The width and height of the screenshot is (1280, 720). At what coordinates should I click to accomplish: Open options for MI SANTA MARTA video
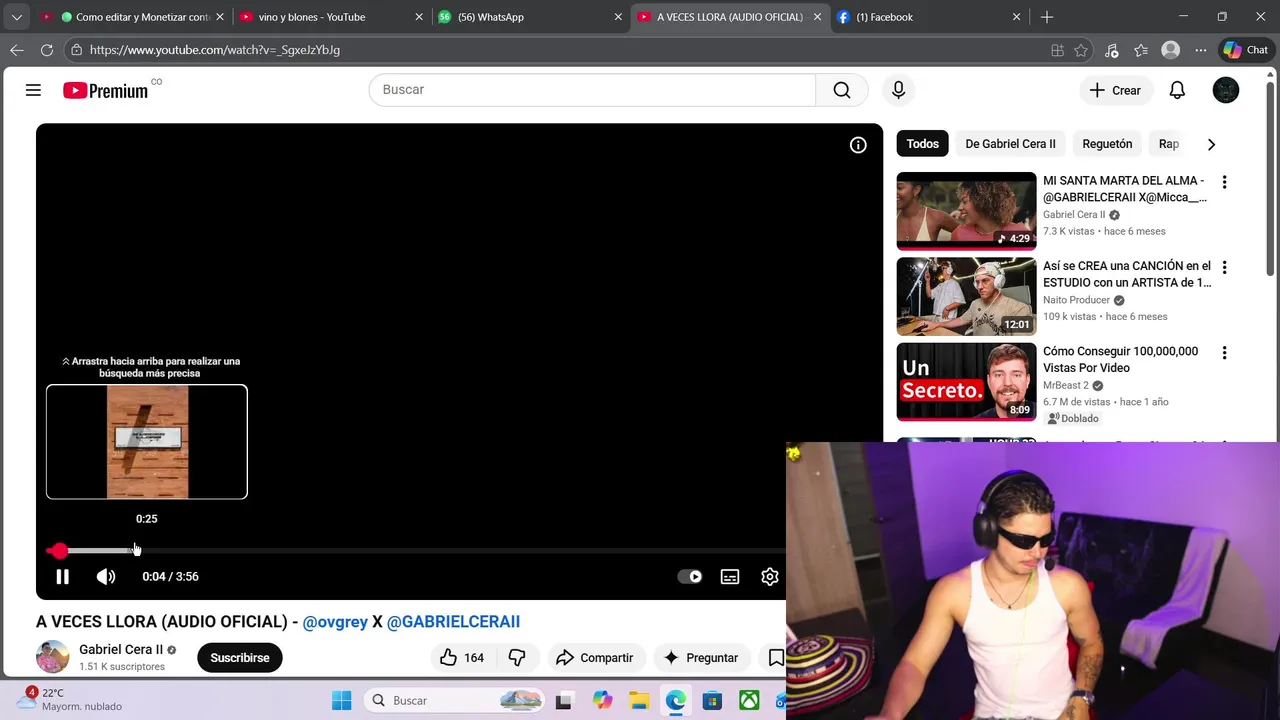click(1224, 182)
